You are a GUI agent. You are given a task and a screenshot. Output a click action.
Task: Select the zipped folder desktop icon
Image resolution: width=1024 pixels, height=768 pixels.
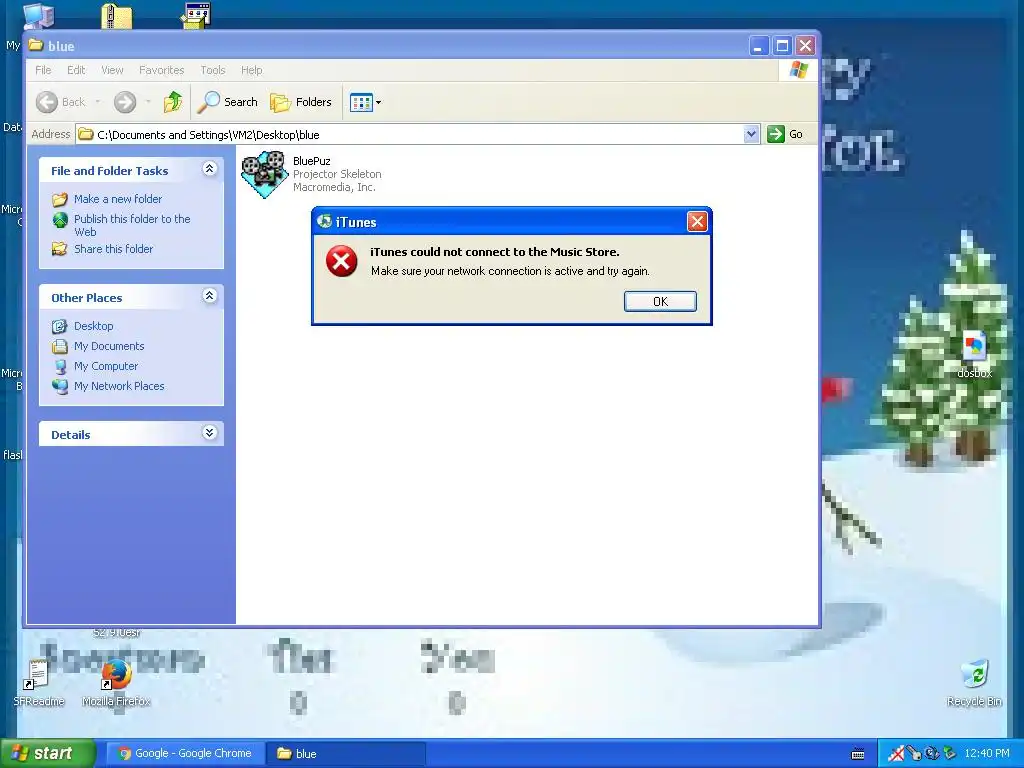click(x=117, y=16)
